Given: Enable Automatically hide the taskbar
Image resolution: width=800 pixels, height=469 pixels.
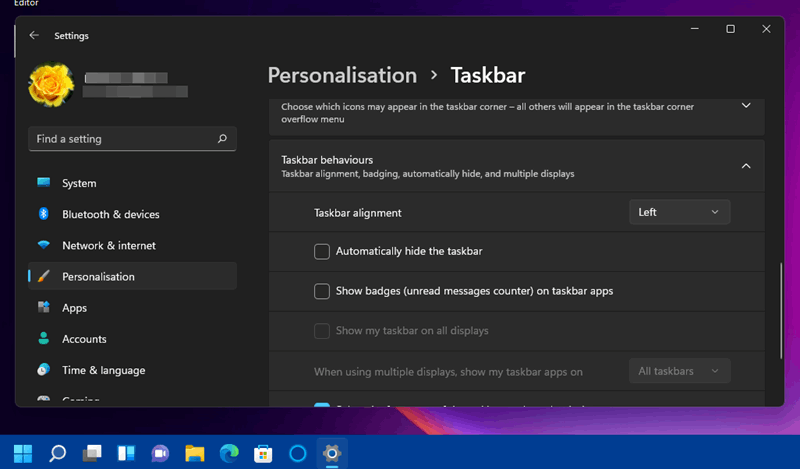Looking at the screenshot, I should tap(322, 252).
